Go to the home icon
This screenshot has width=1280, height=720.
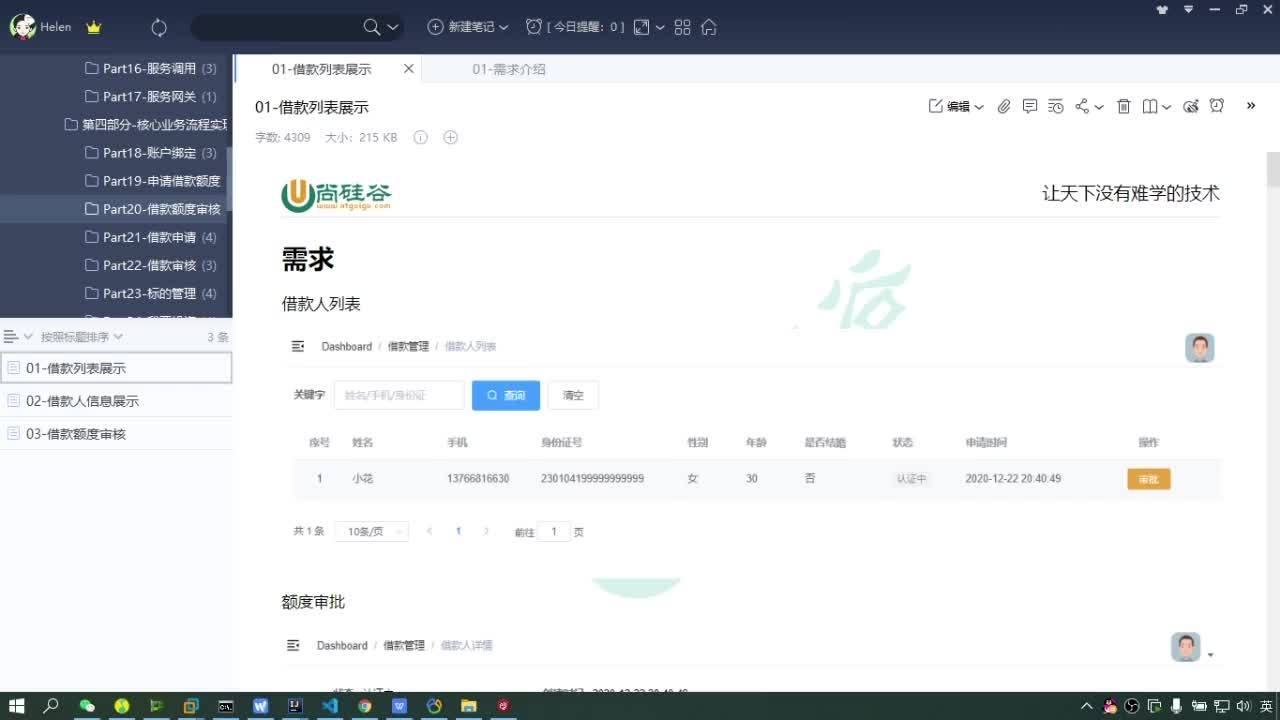(x=709, y=27)
